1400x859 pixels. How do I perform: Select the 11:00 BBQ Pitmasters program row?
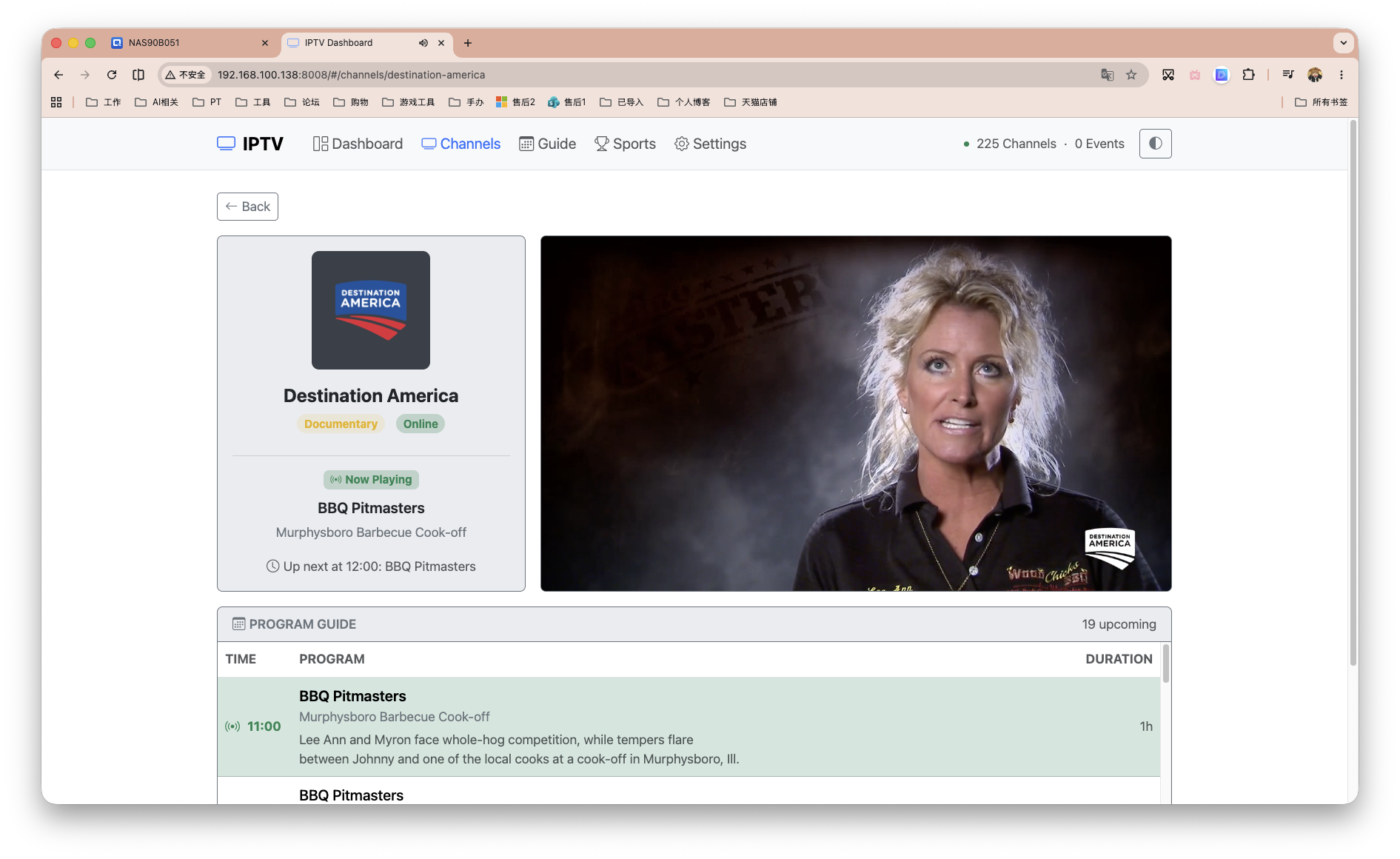689,726
